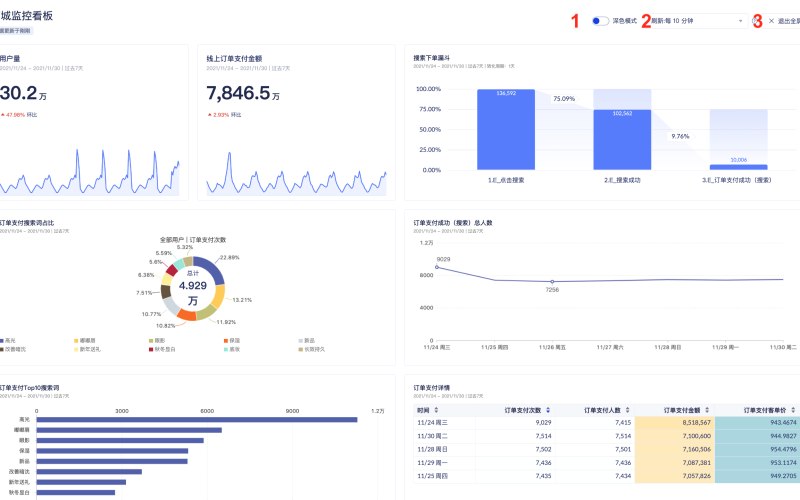Toggle 秋冬显白 legend entry
Viewport: 800px width, 500px height.
tap(162, 349)
